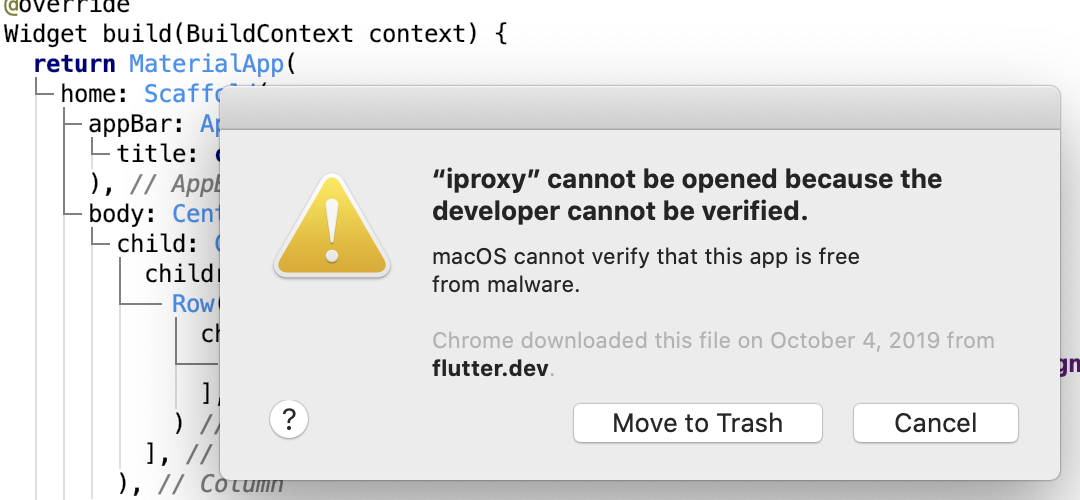Viewport: 1080px width, 500px height.
Task: Click the // Column closing comment
Action: click(226, 484)
